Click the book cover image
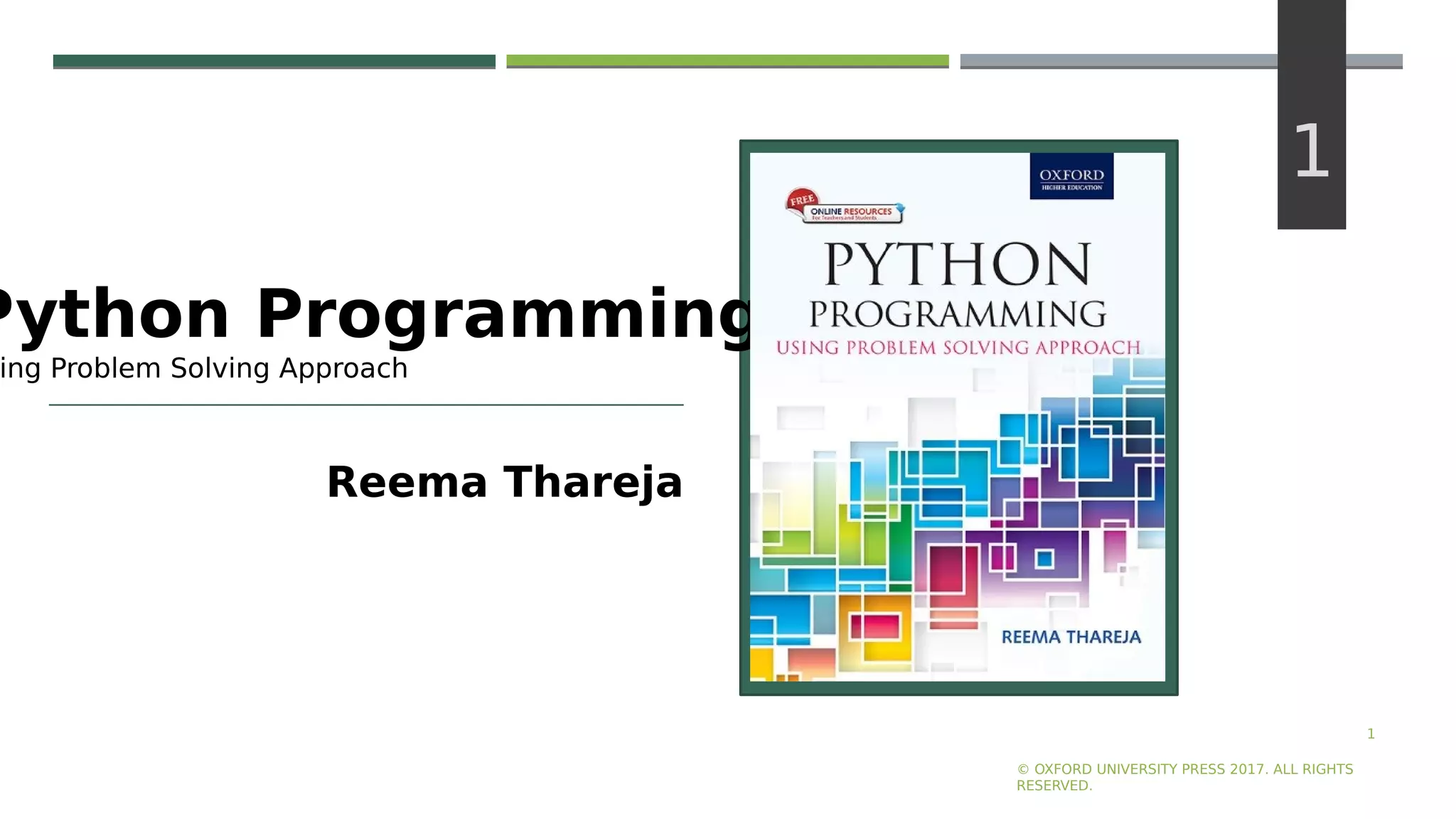This screenshot has height=819, width=1456. (957, 441)
